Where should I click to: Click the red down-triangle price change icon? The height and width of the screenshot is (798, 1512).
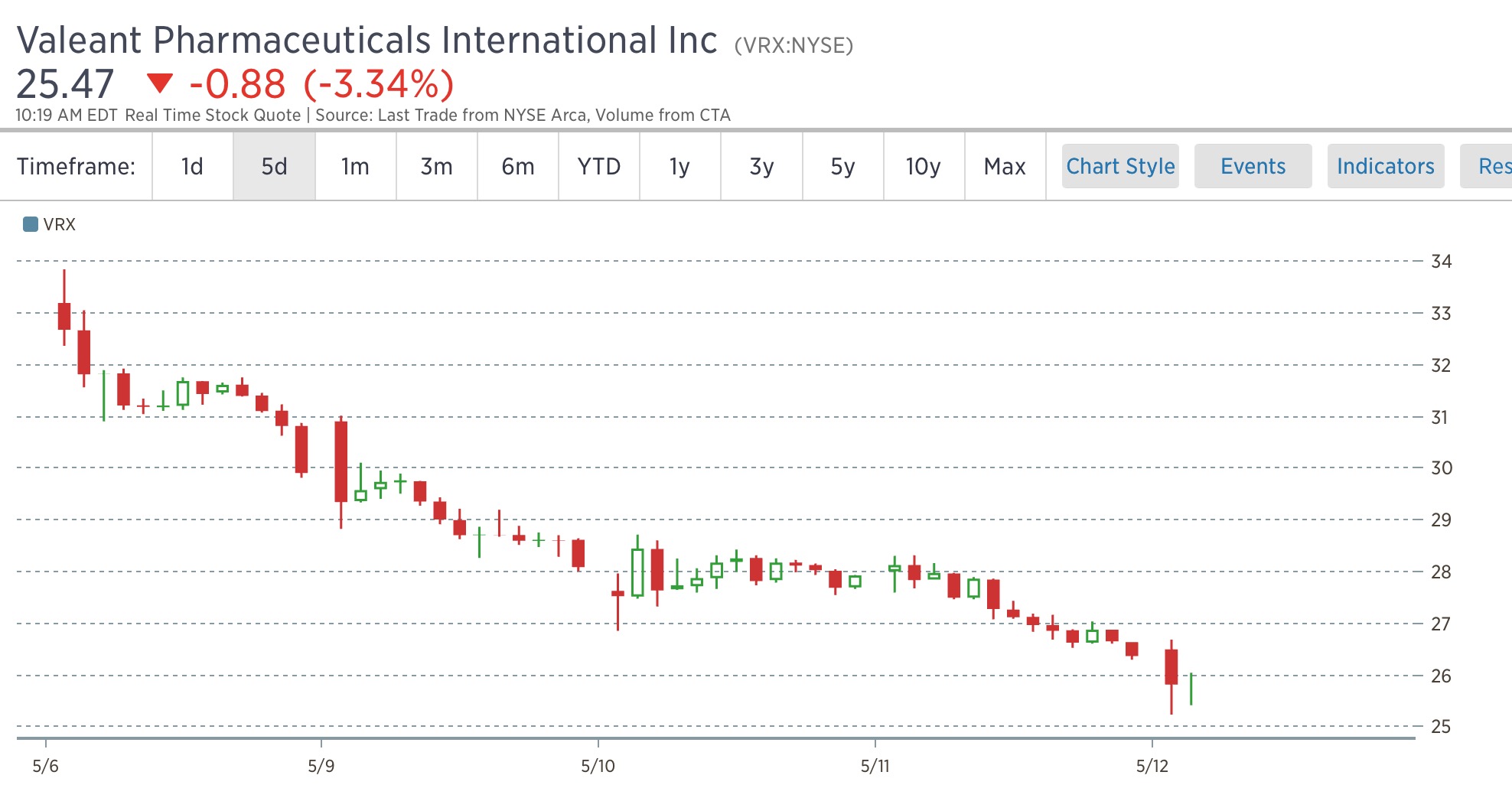[160, 83]
